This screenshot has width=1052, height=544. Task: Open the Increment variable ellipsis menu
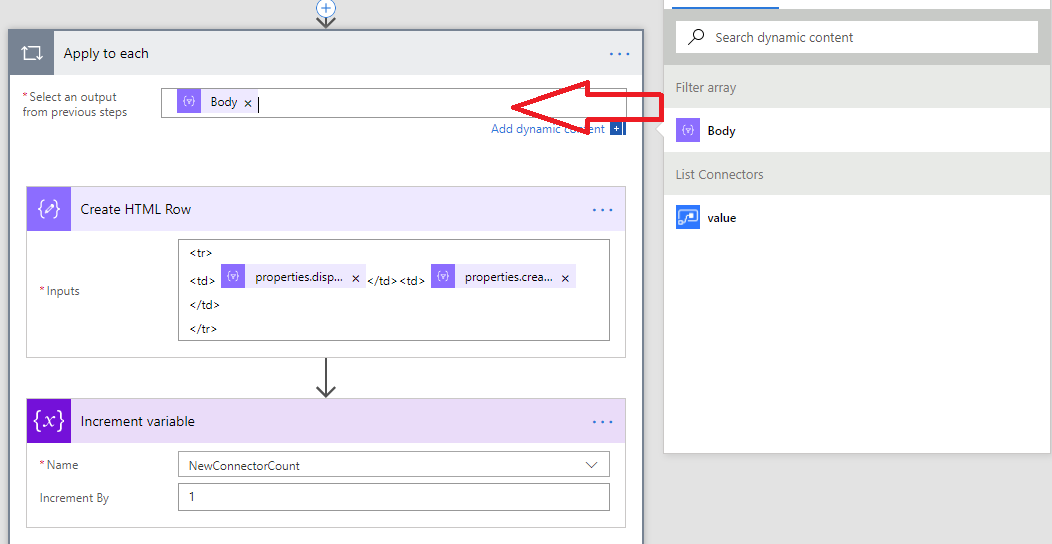pyautogui.click(x=602, y=422)
